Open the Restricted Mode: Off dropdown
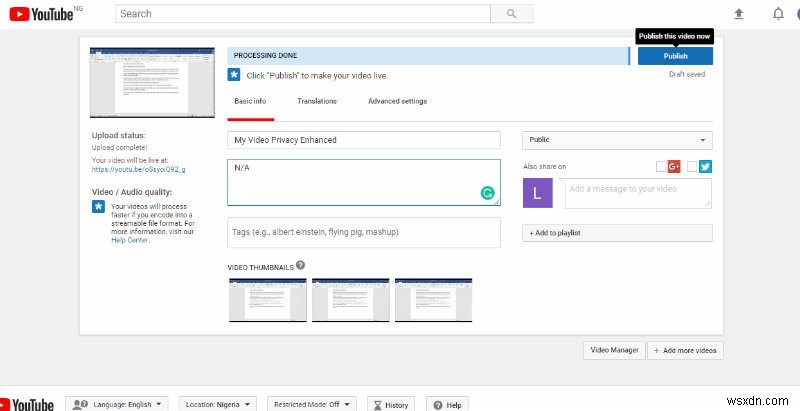The height and width of the screenshot is (411, 800). [x=312, y=404]
